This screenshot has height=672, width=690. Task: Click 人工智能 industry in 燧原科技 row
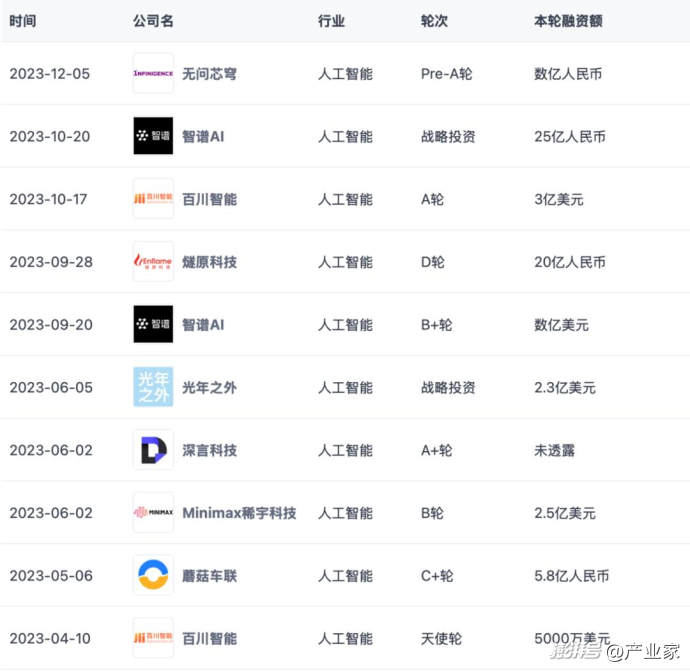pos(345,262)
